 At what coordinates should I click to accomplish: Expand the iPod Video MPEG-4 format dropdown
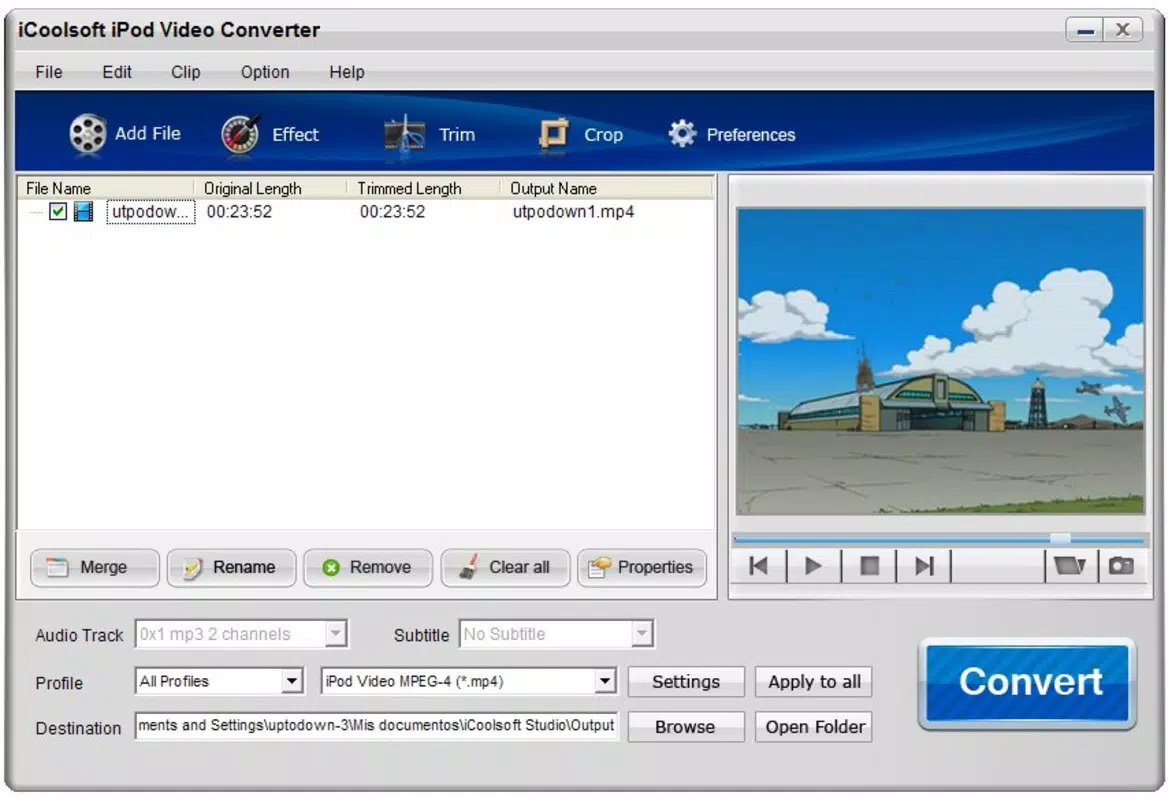[x=605, y=681]
